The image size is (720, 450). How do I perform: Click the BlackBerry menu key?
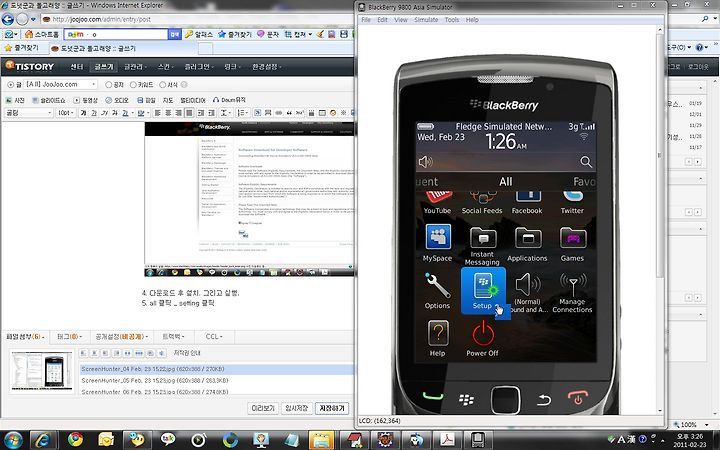click(x=467, y=399)
